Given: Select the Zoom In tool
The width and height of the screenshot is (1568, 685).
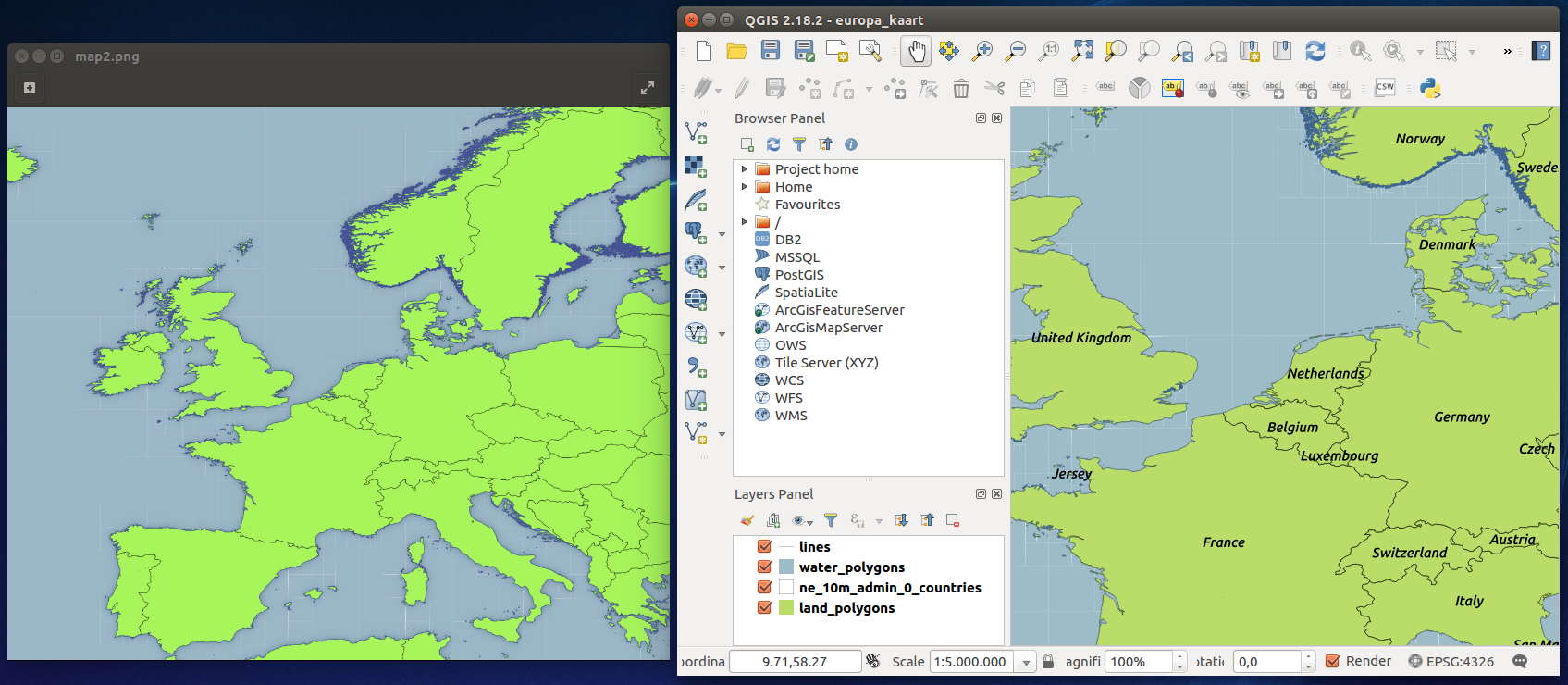Looking at the screenshot, I should click(982, 51).
